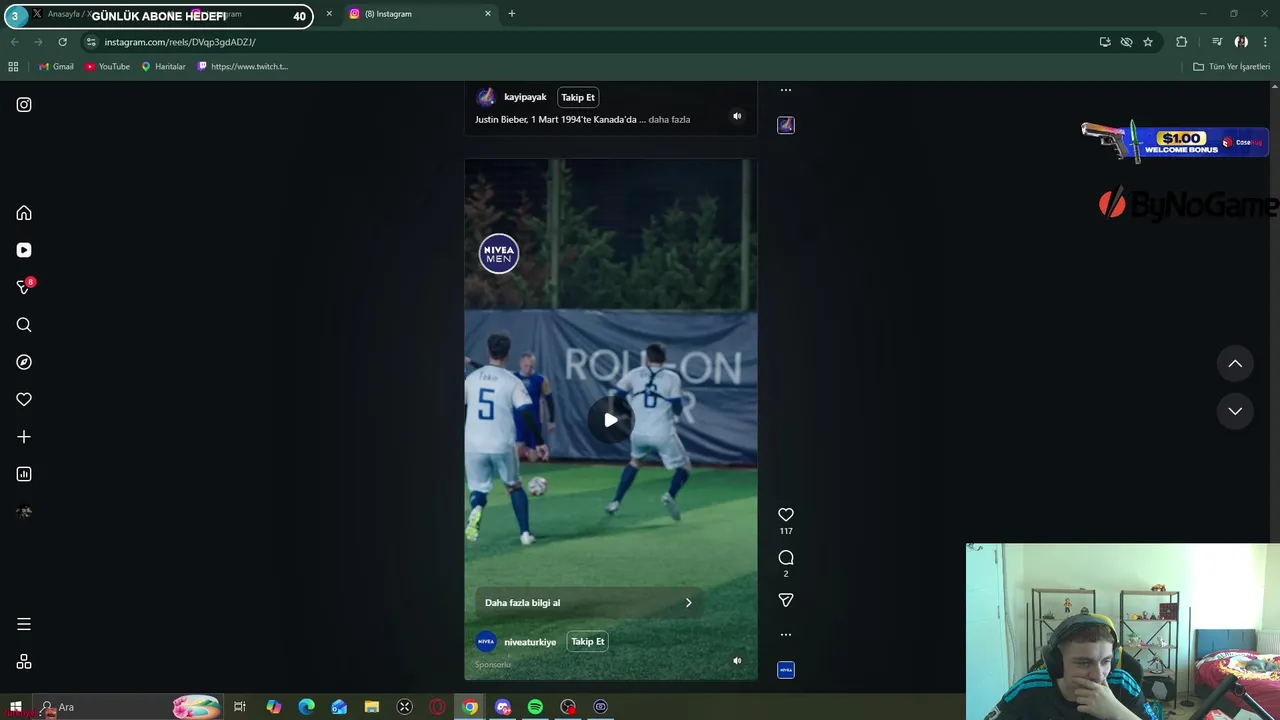The image size is (1280, 720).
Task: Open three-dot options beside Nivea reel
Action: pos(786,634)
